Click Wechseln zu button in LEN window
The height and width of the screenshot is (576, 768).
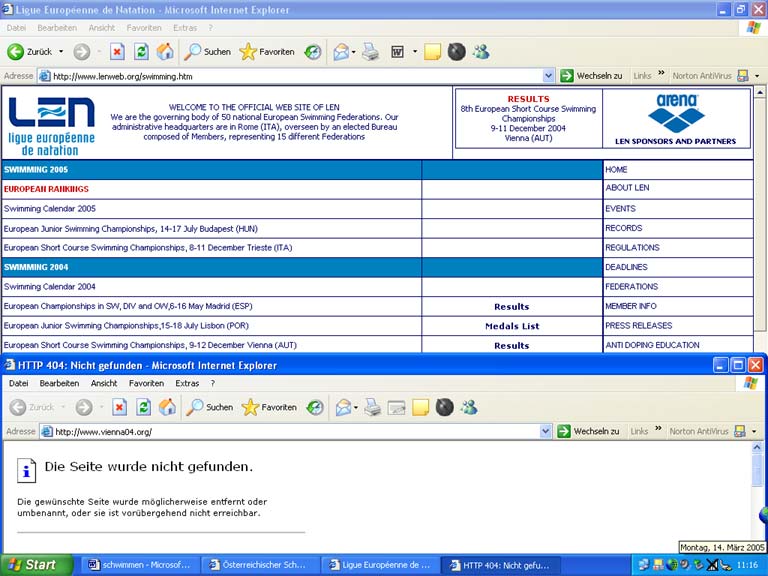click(591, 75)
